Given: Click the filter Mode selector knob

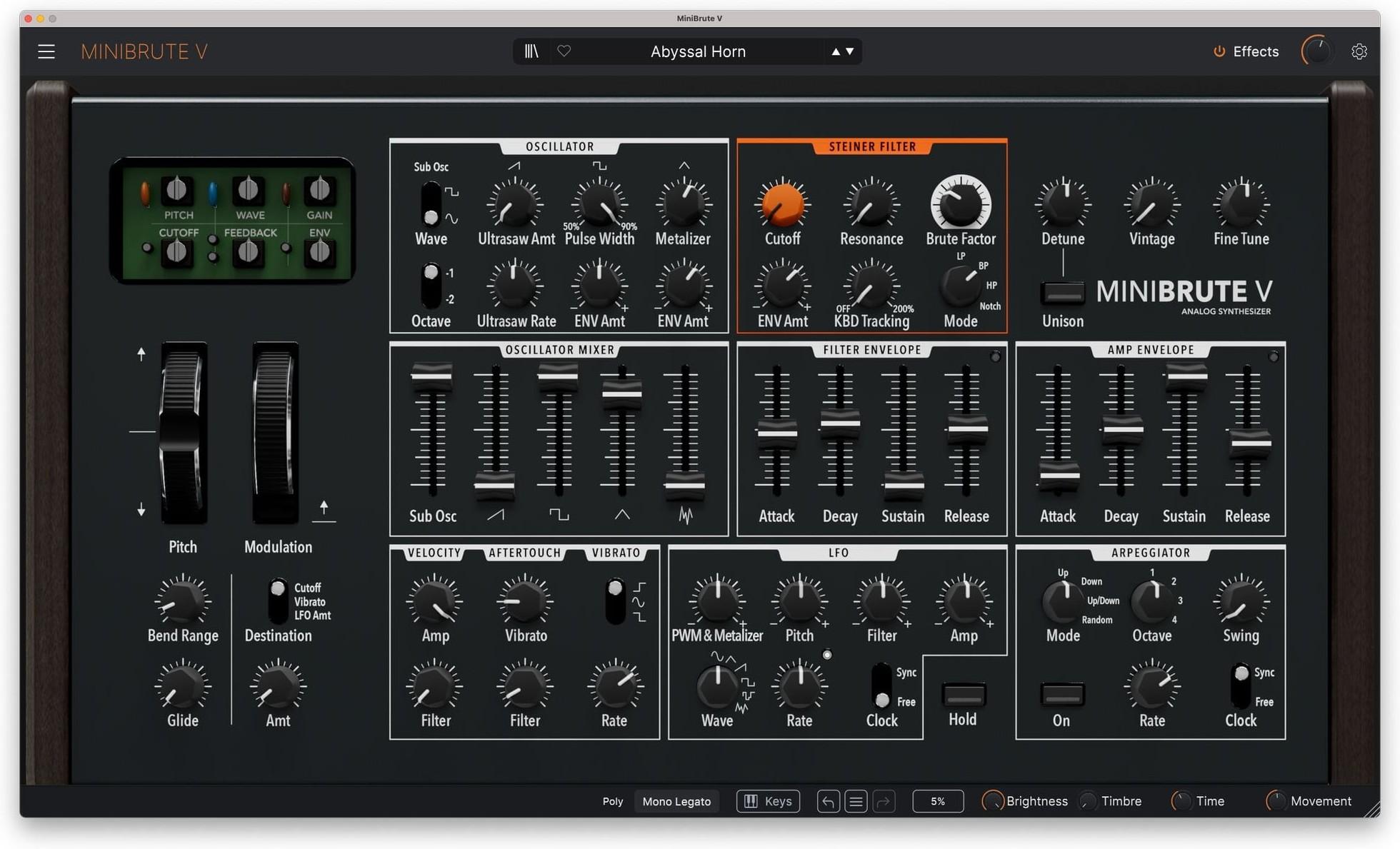Looking at the screenshot, I should 959,286.
